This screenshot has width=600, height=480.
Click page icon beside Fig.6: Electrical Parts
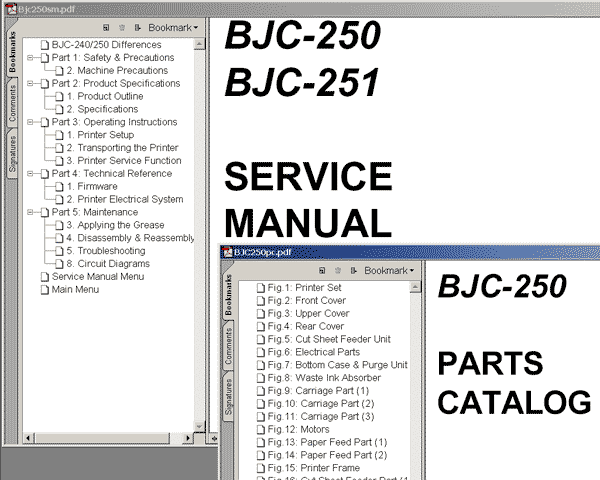click(x=261, y=352)
